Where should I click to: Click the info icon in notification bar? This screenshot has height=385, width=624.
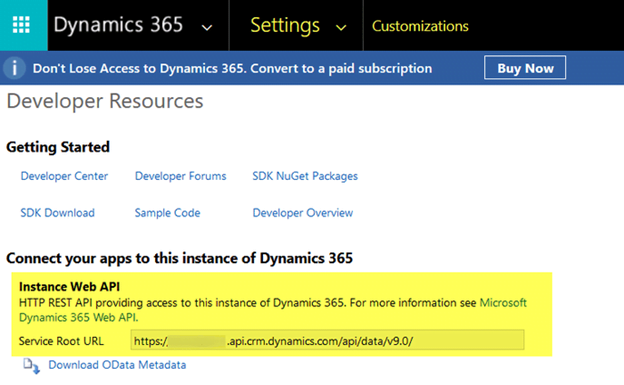(x=14, y=68)
